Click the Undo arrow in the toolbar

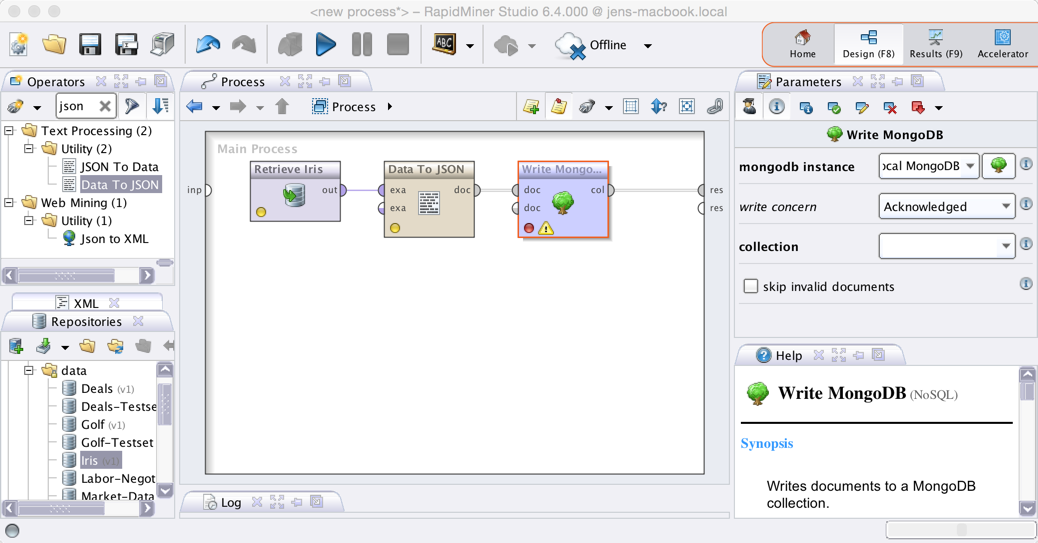coord(208,45)
